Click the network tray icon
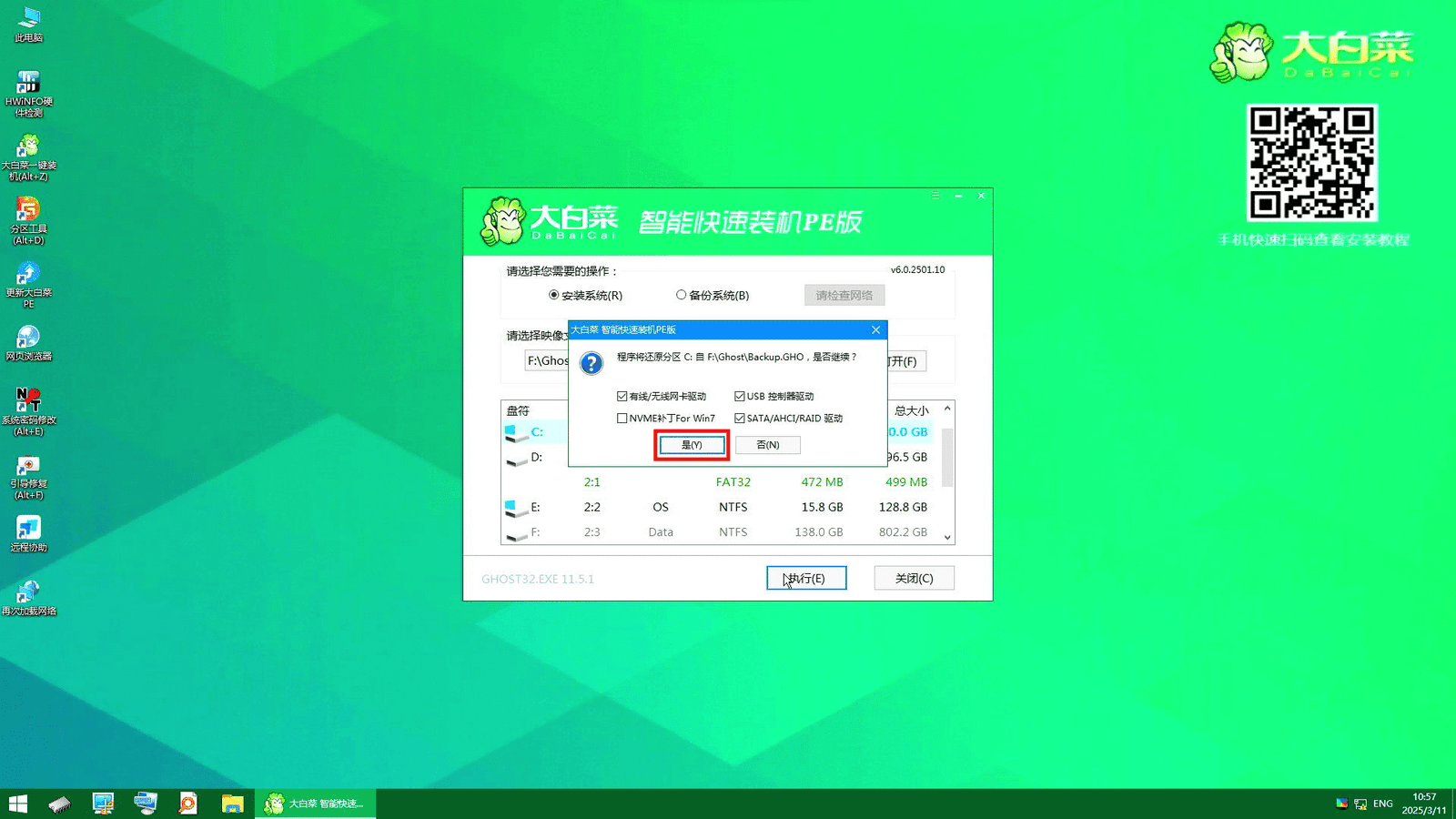1456x819 pixels. tap(1360, 804)
